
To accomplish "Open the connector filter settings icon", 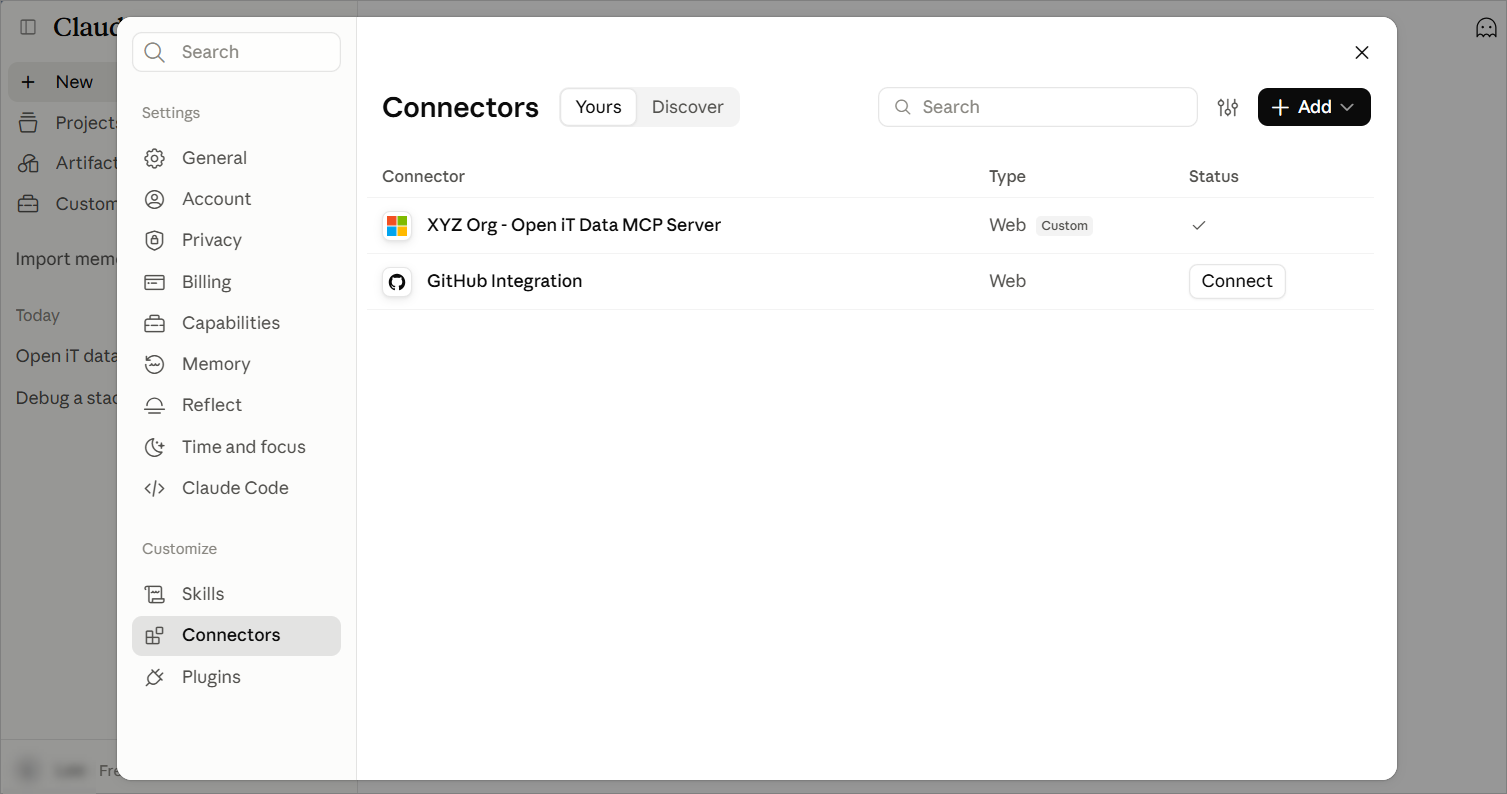I will (x=1228, y=107).
